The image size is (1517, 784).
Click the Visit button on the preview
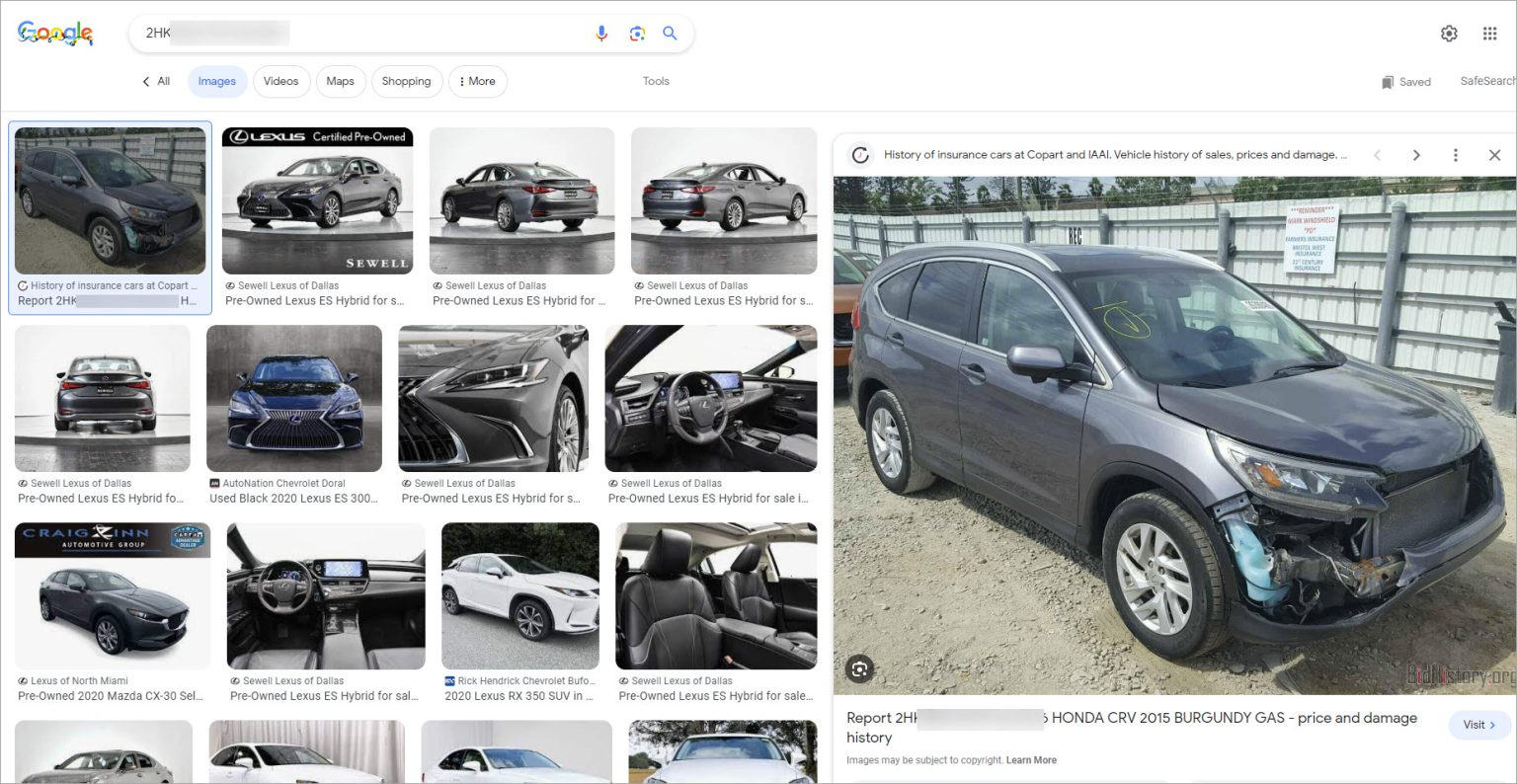tap(1477, 725)
